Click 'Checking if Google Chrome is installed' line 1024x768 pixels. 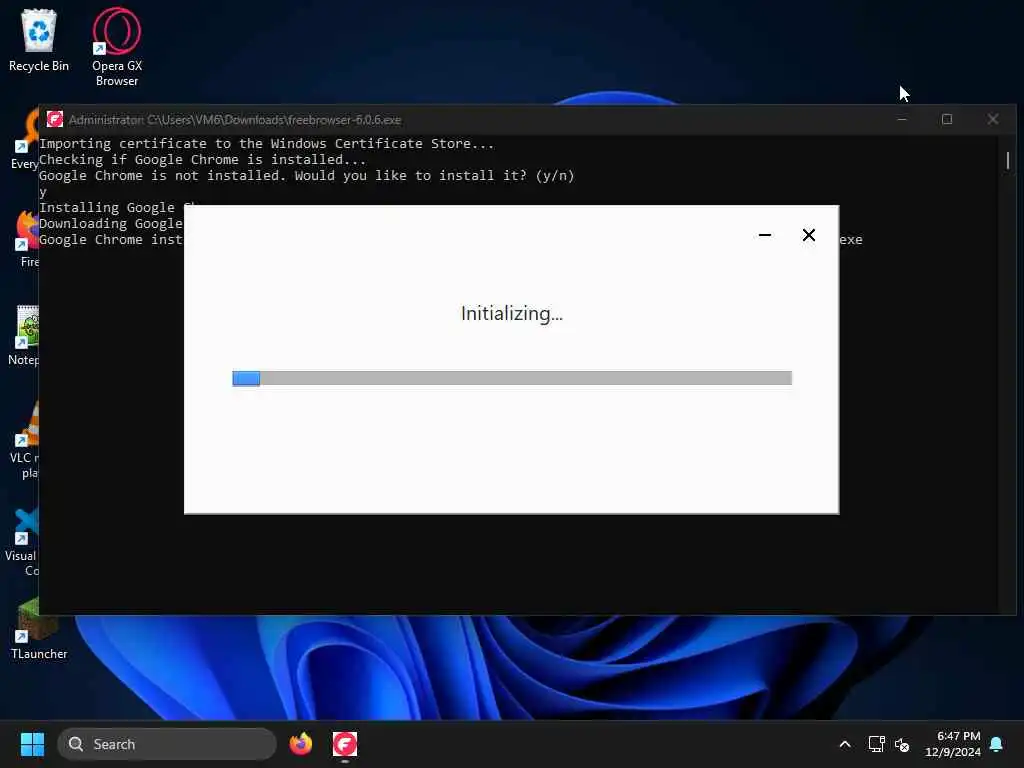[x=202, y=159]
